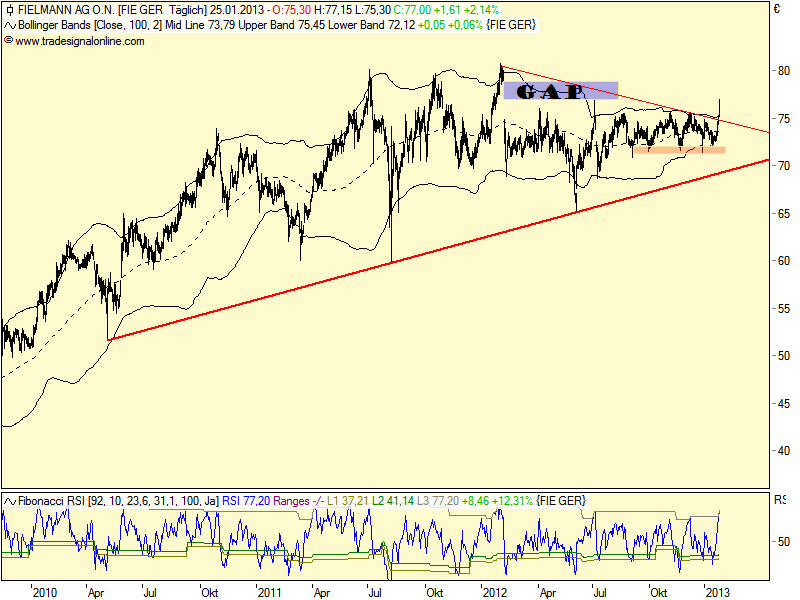Click the Bollinger Bands line icon
This screenshot has width=800, height=600.
pyautogui.click(x=8, y=25)
